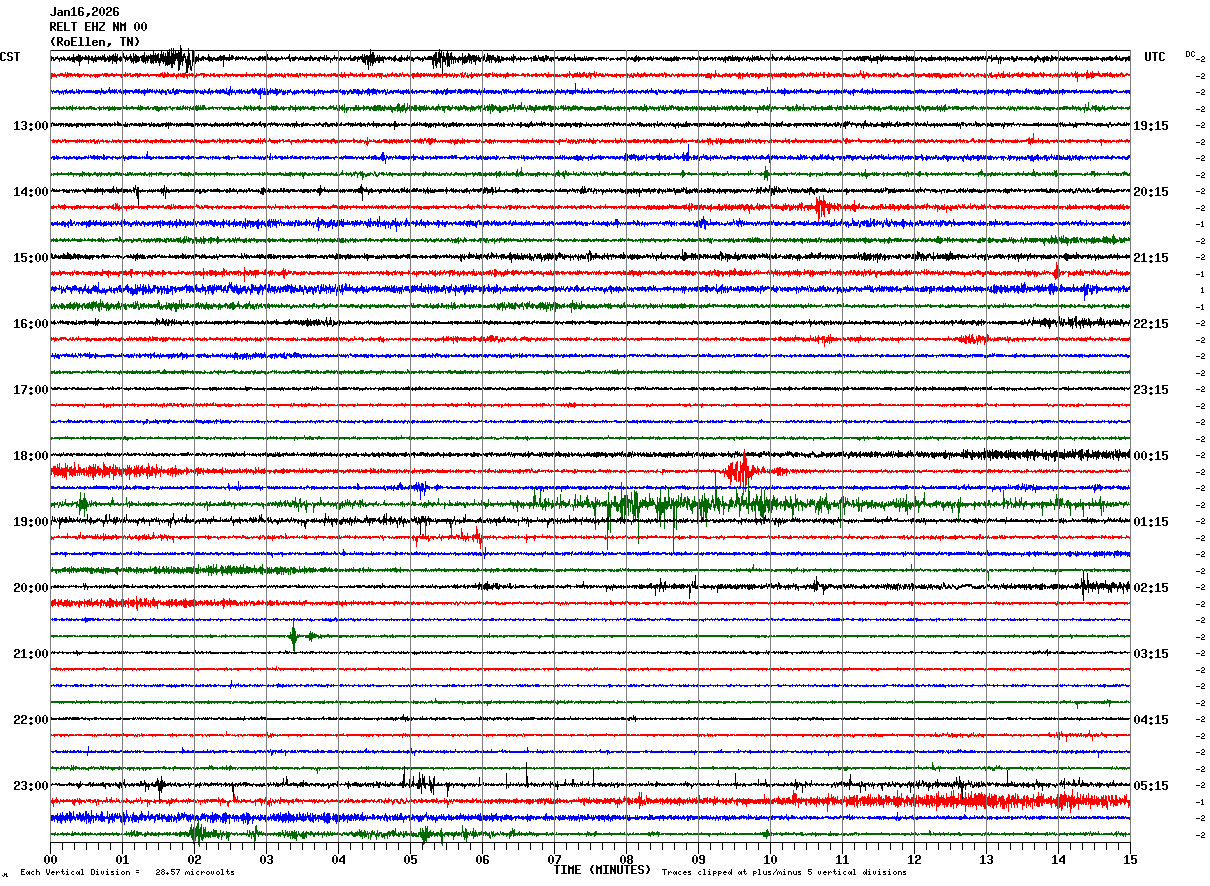Click the DC offset column header
Viewport: 1210px width, 886px height.
1190,54
